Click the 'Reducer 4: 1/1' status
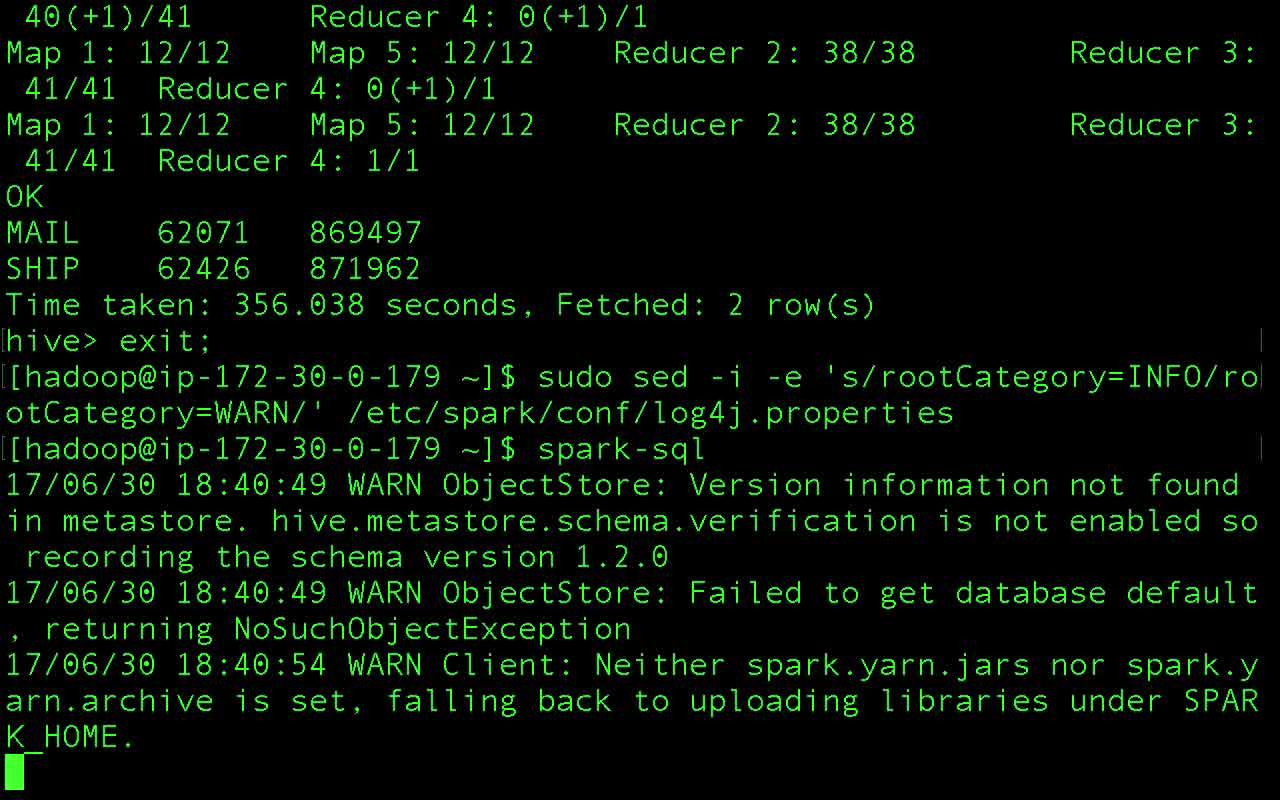The width and height of the screenshot is (1280, 800). click(288, 161)
